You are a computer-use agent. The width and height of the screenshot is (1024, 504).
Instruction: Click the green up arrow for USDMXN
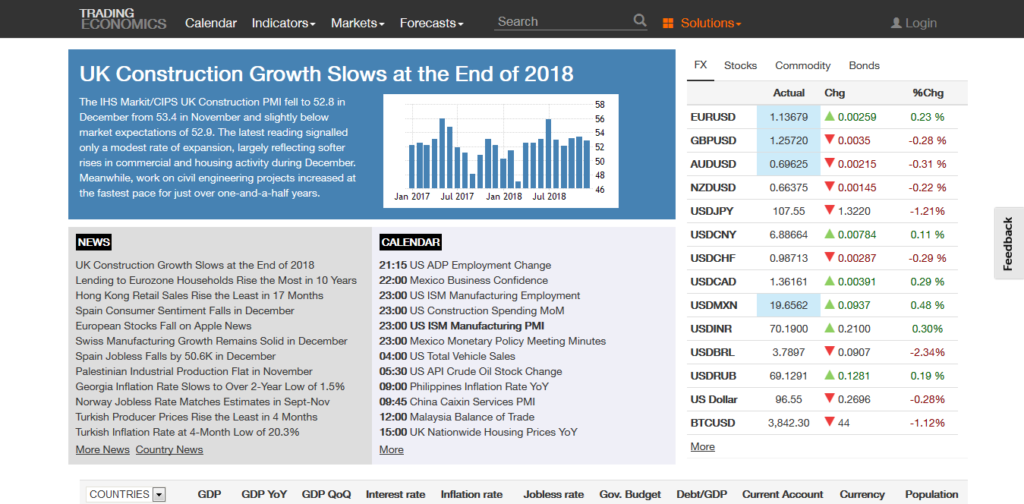click(829, 305)
